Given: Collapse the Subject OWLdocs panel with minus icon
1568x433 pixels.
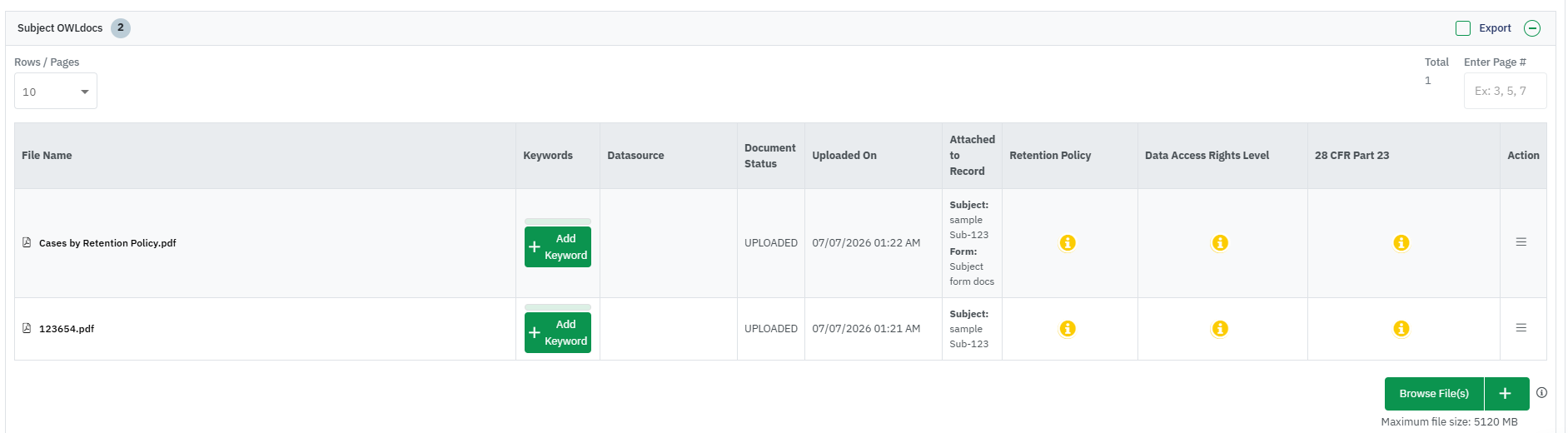Looking at the screenshot, I should pyautogui.click(x=1532, y=28).
